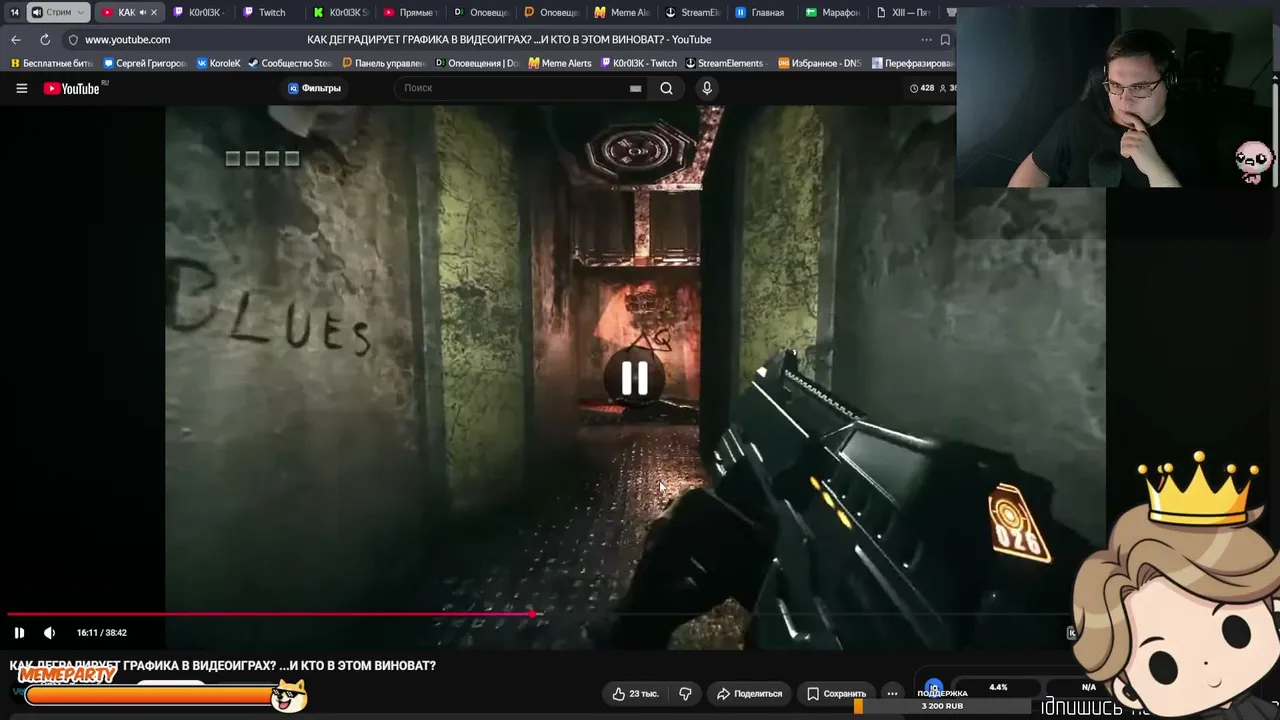Click the www.youtube.com address field
This screenshot has width=1280, height=720.
coord(127,40)
